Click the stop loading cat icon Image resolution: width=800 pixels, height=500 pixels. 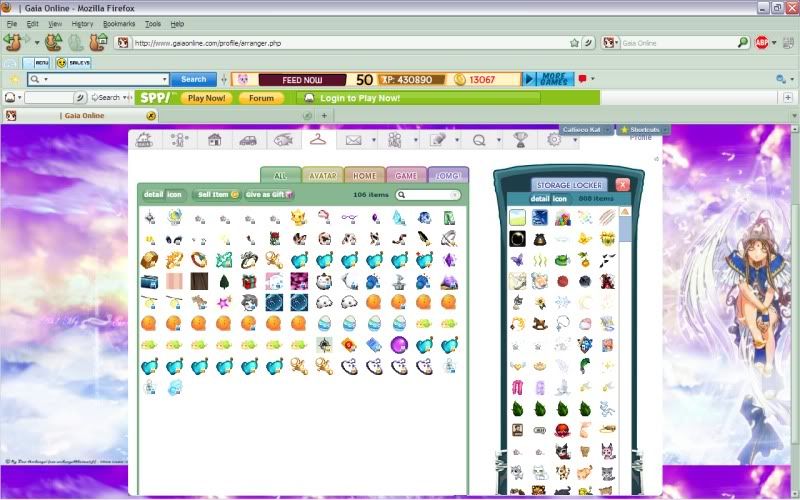pyautogui.click(x=76, y=42)
